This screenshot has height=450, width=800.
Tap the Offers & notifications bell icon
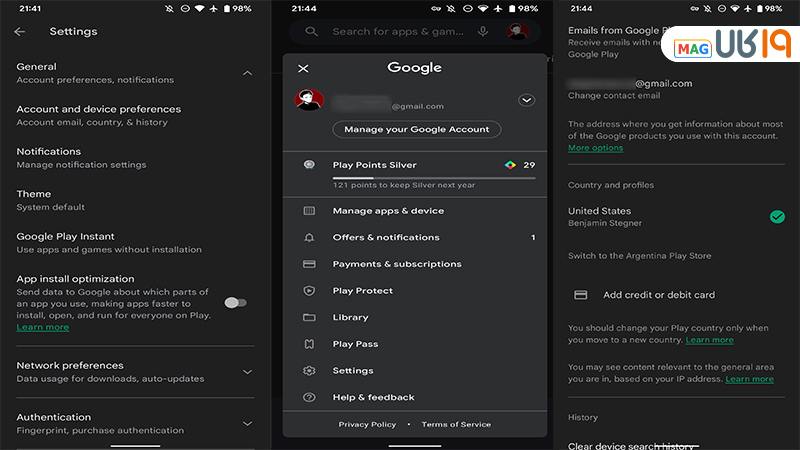point(309,238)
